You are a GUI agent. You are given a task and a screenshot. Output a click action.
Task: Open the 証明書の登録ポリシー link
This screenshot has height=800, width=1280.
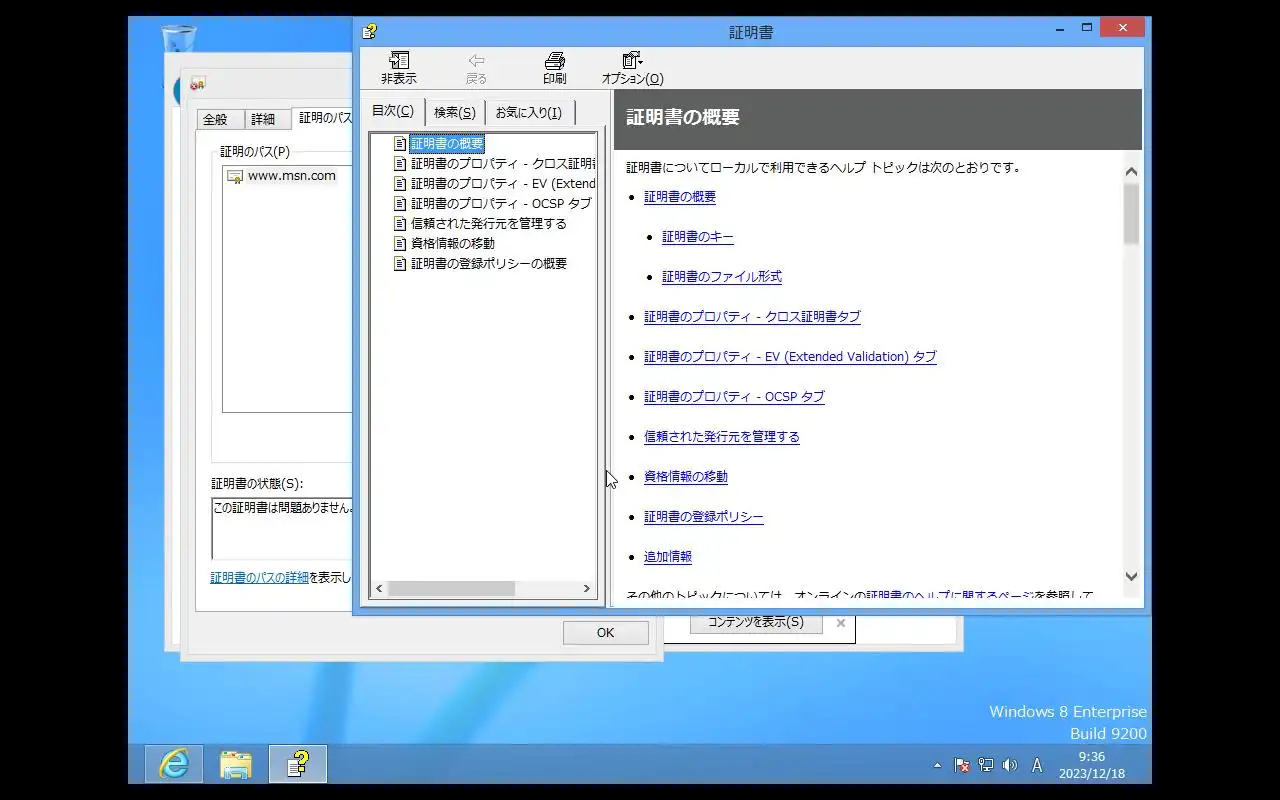[x=704, y=517]
